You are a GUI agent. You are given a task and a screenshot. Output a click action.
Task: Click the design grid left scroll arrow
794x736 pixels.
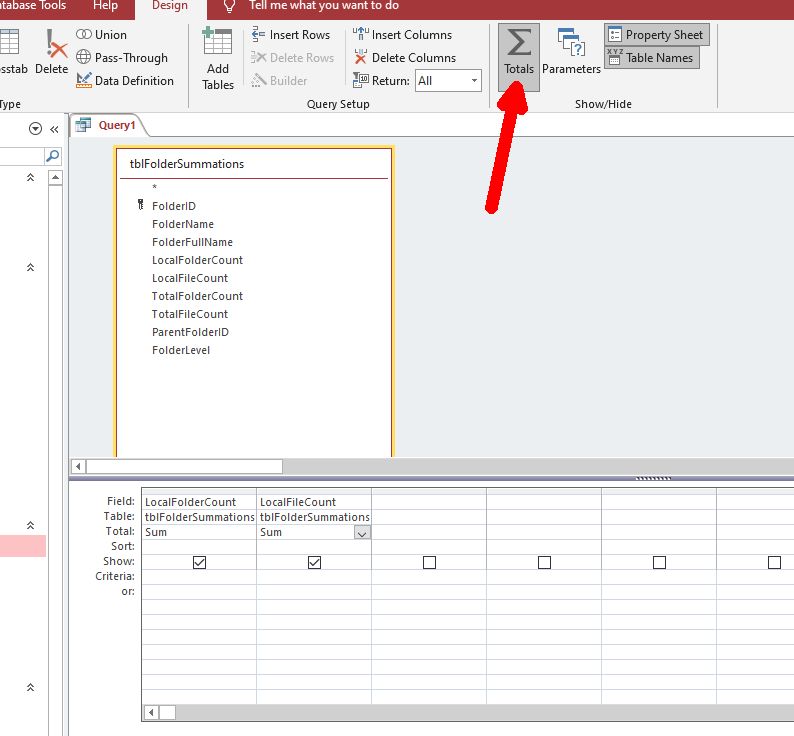(x=151, y=713)
